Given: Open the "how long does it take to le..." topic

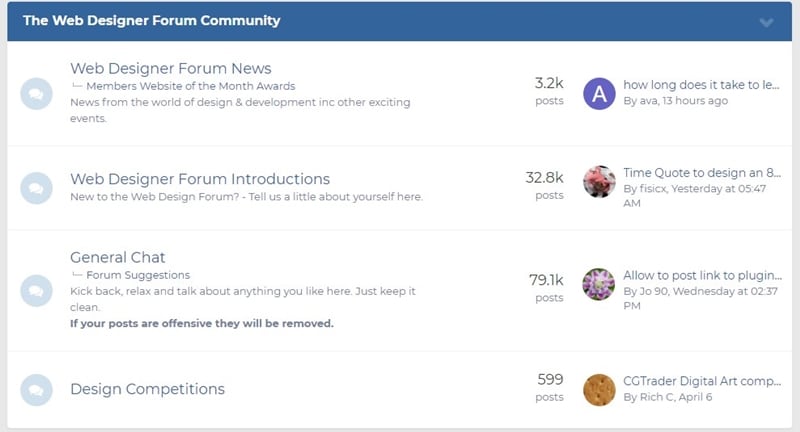Looking at the screenshot, I should click(x=700, y=85).
